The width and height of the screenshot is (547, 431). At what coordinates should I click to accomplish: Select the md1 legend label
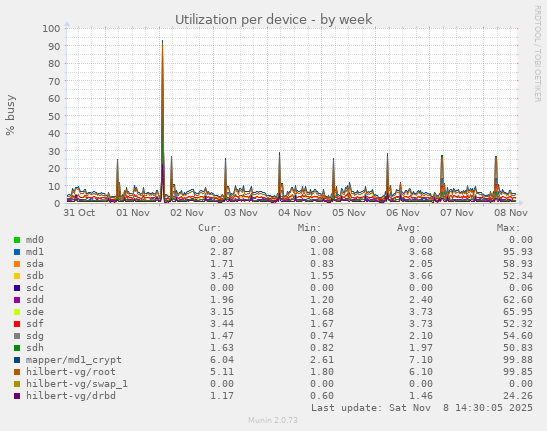(x=35, y=252)
